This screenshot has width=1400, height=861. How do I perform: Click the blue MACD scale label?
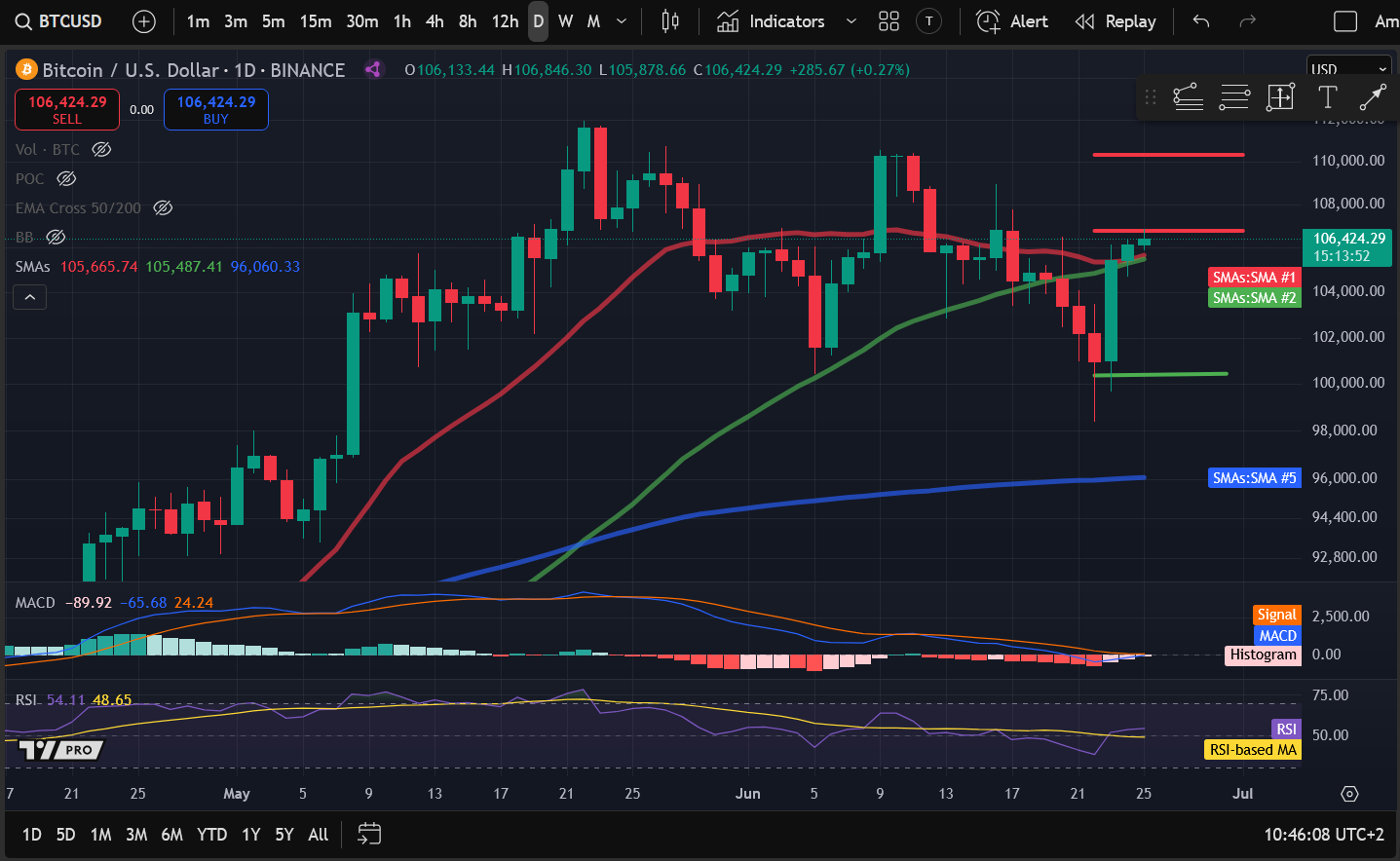tap(1277, 635)
